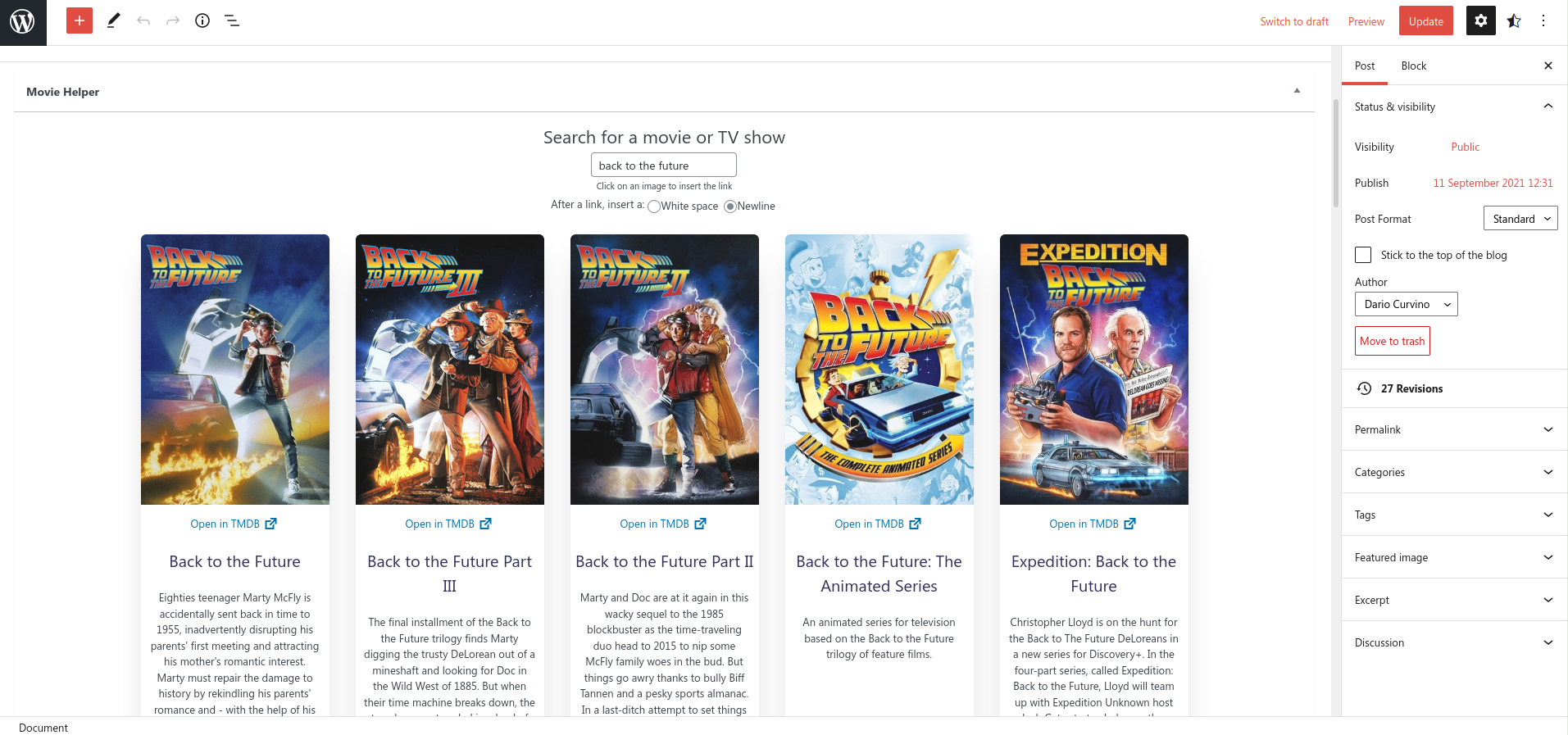Click external link icon under Back to the Future

pos(270,524)
